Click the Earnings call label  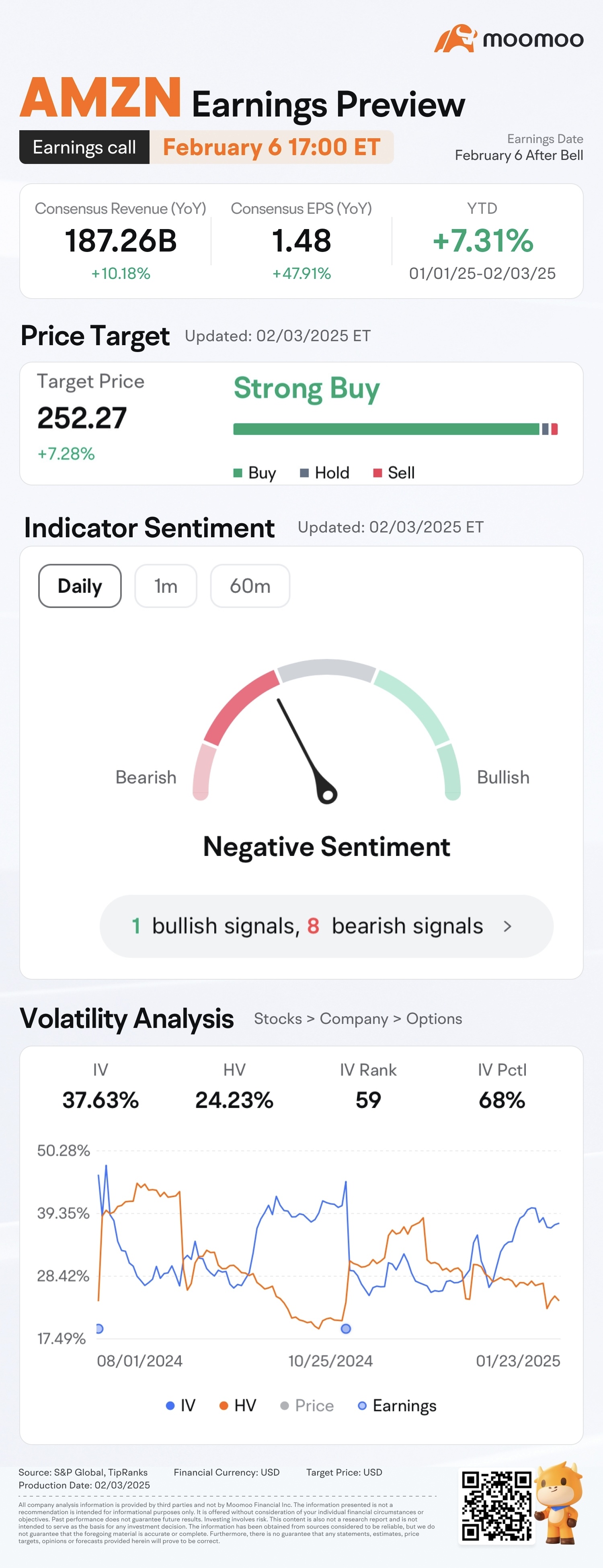coord(84,147)
